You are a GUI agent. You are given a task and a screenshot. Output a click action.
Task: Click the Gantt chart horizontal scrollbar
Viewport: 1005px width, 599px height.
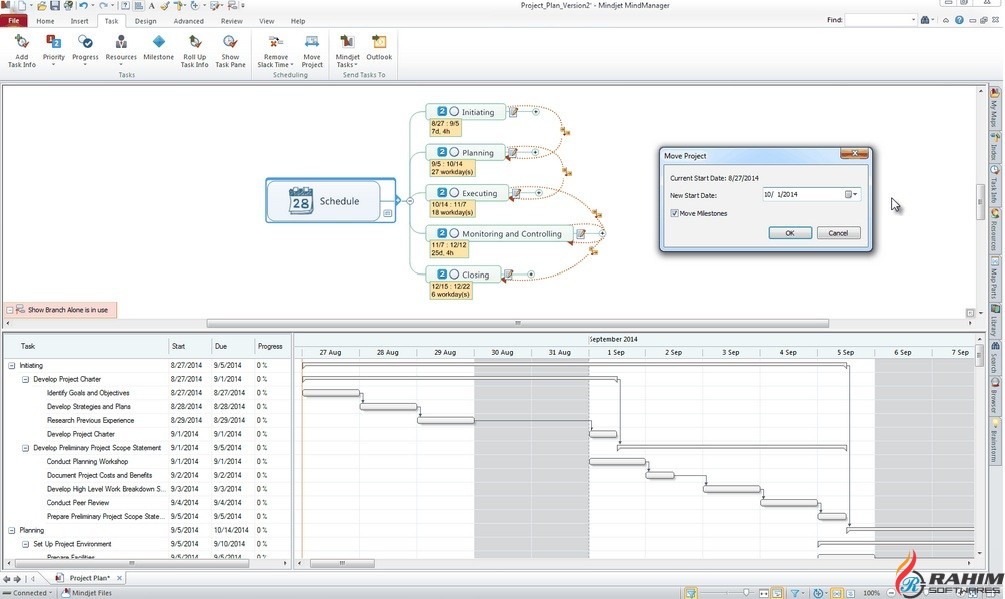point(342,564)
